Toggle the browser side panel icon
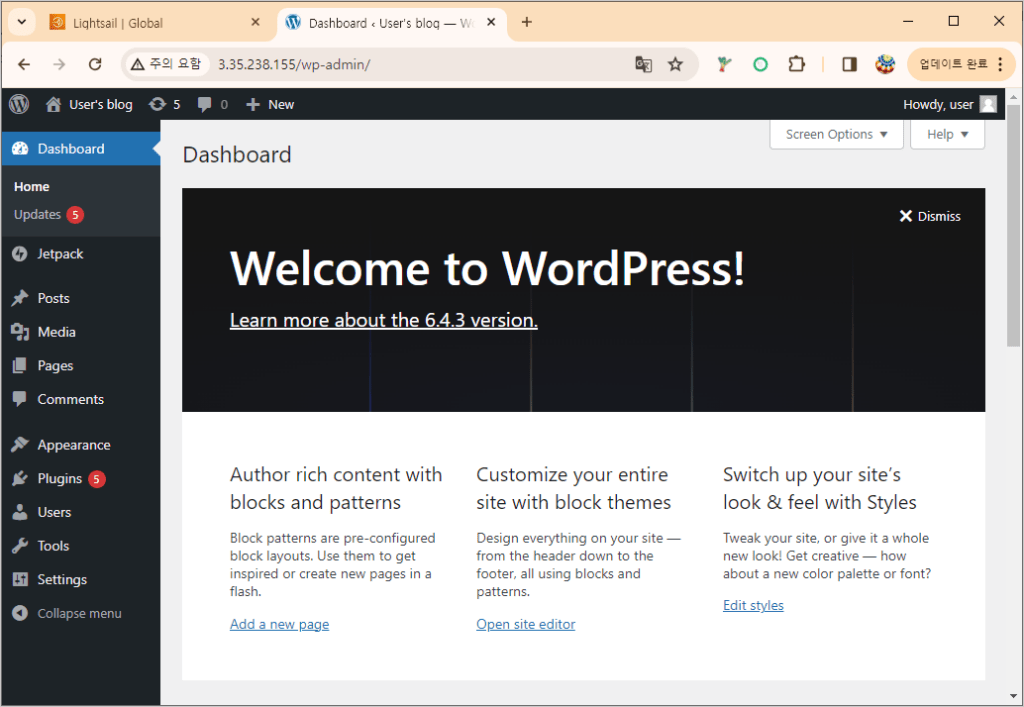The image size is (1024, 707). 850,64
